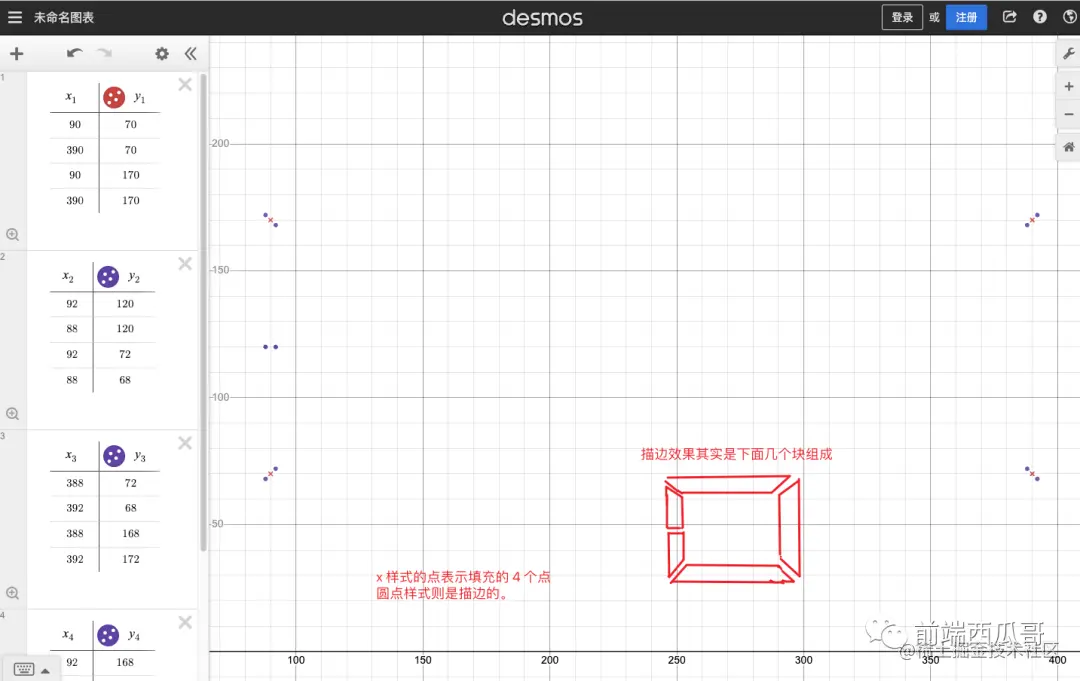Viewport: 1080px width, 681px height.
Task: Select the x2 column header
Action: tap(68, 277)
